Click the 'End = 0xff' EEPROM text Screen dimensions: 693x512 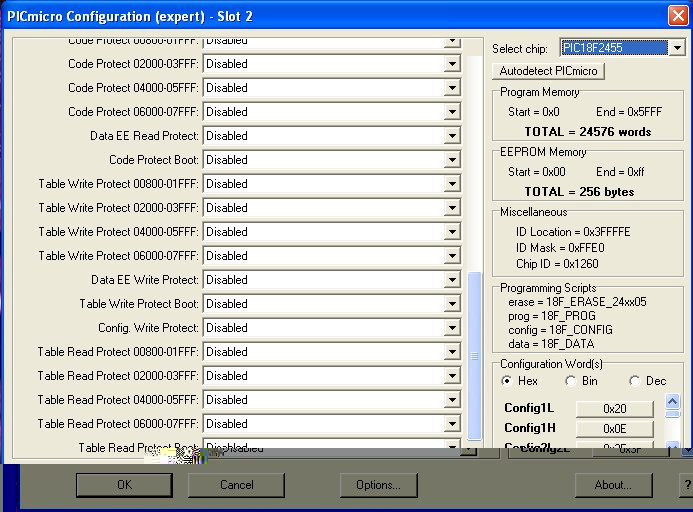[620, 172]
